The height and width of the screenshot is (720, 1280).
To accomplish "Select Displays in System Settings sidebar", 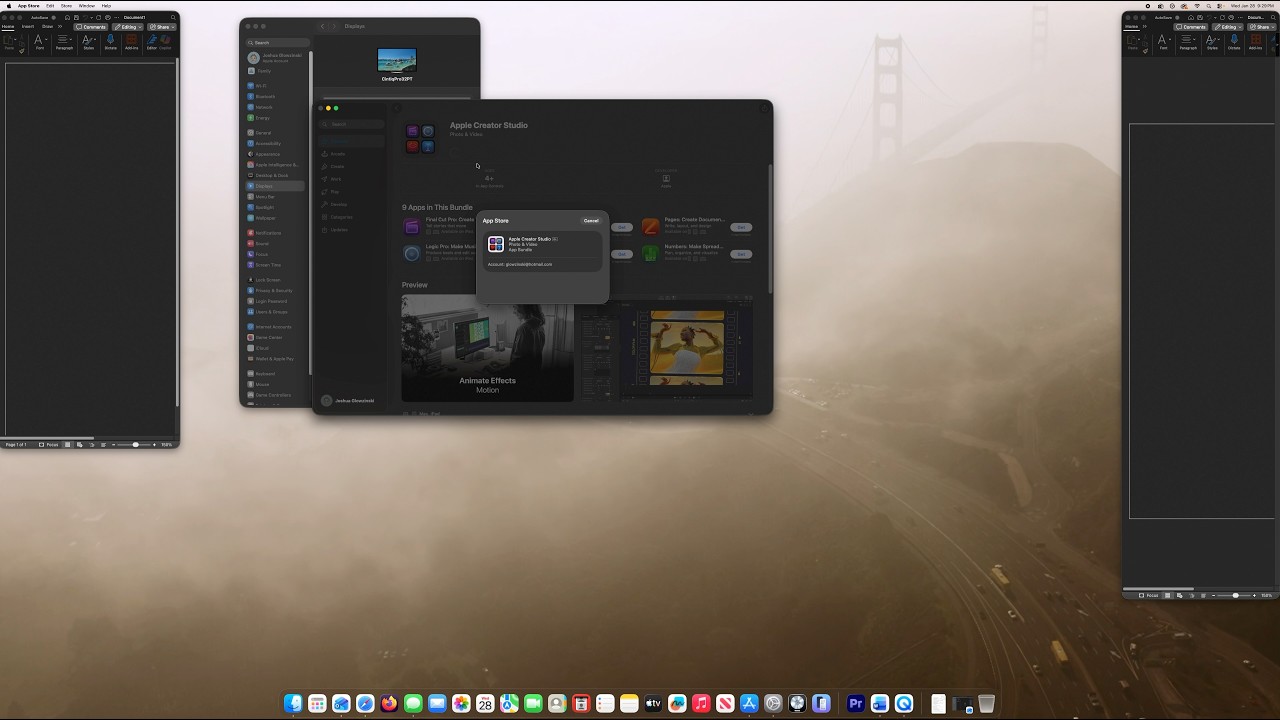I will coord(277,186).
